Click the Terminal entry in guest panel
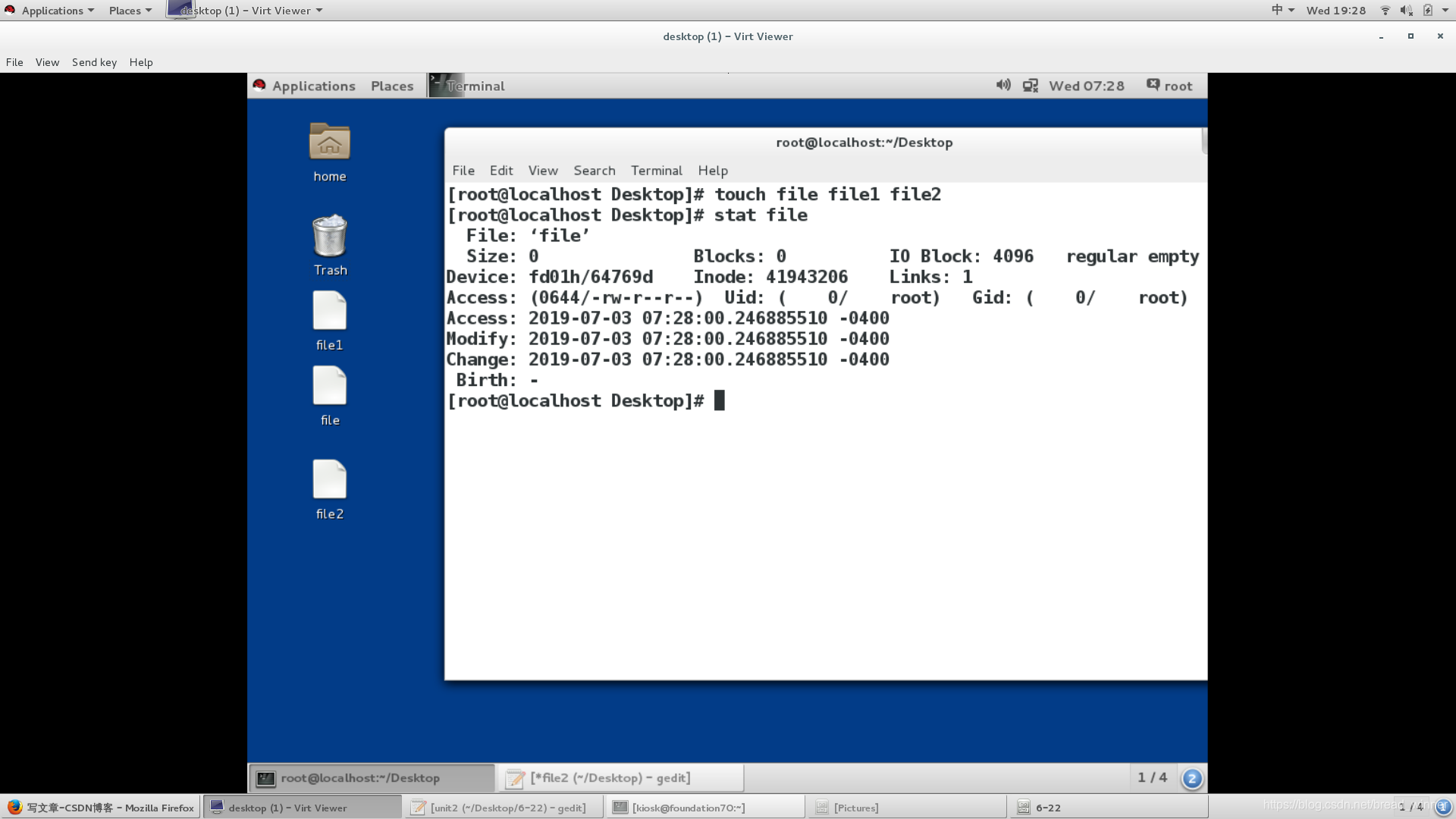The image size is (1456, 819). (x=467, y=86)
